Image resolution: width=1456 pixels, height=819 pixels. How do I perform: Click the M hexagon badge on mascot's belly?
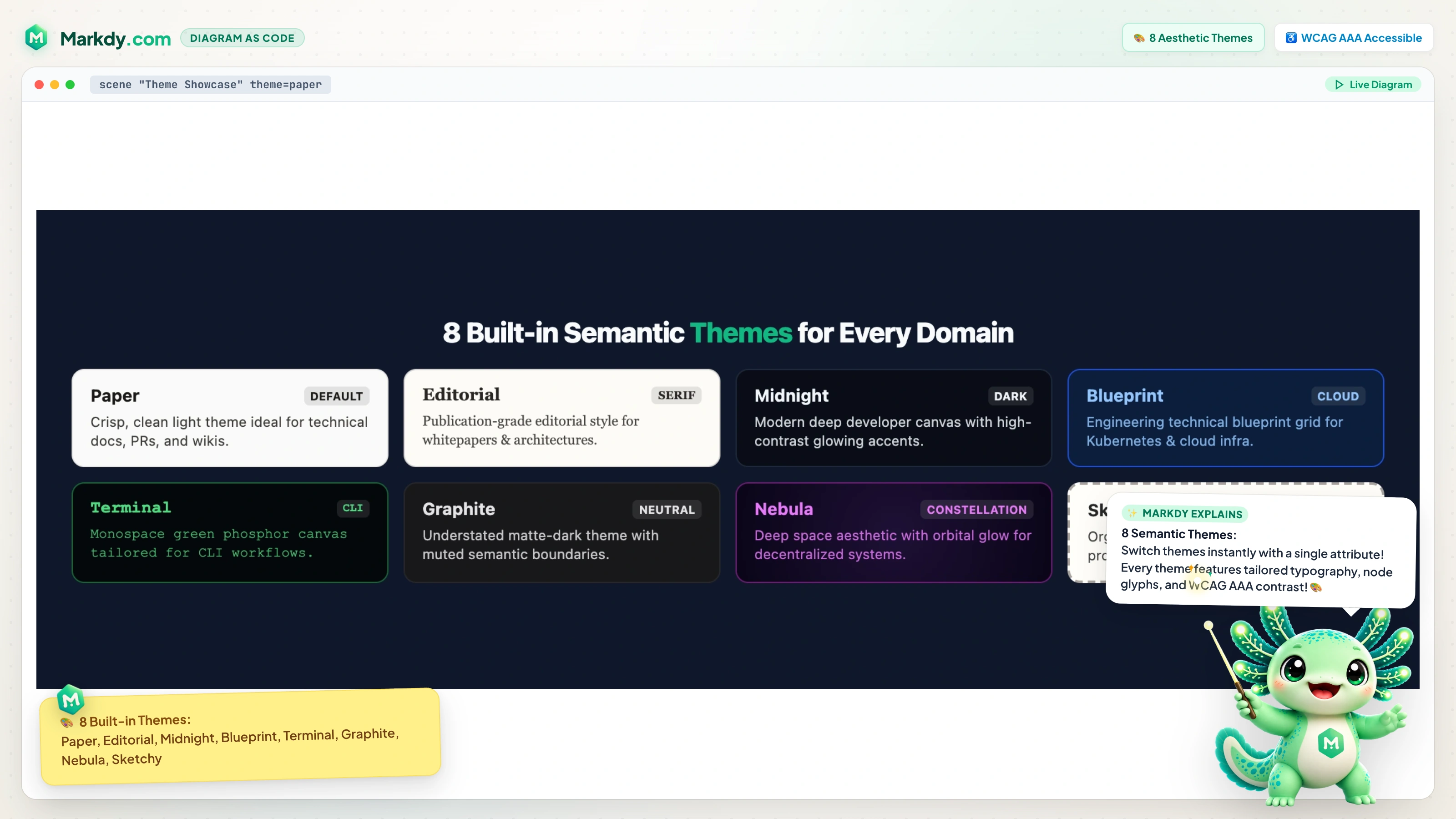[1331, 743]
